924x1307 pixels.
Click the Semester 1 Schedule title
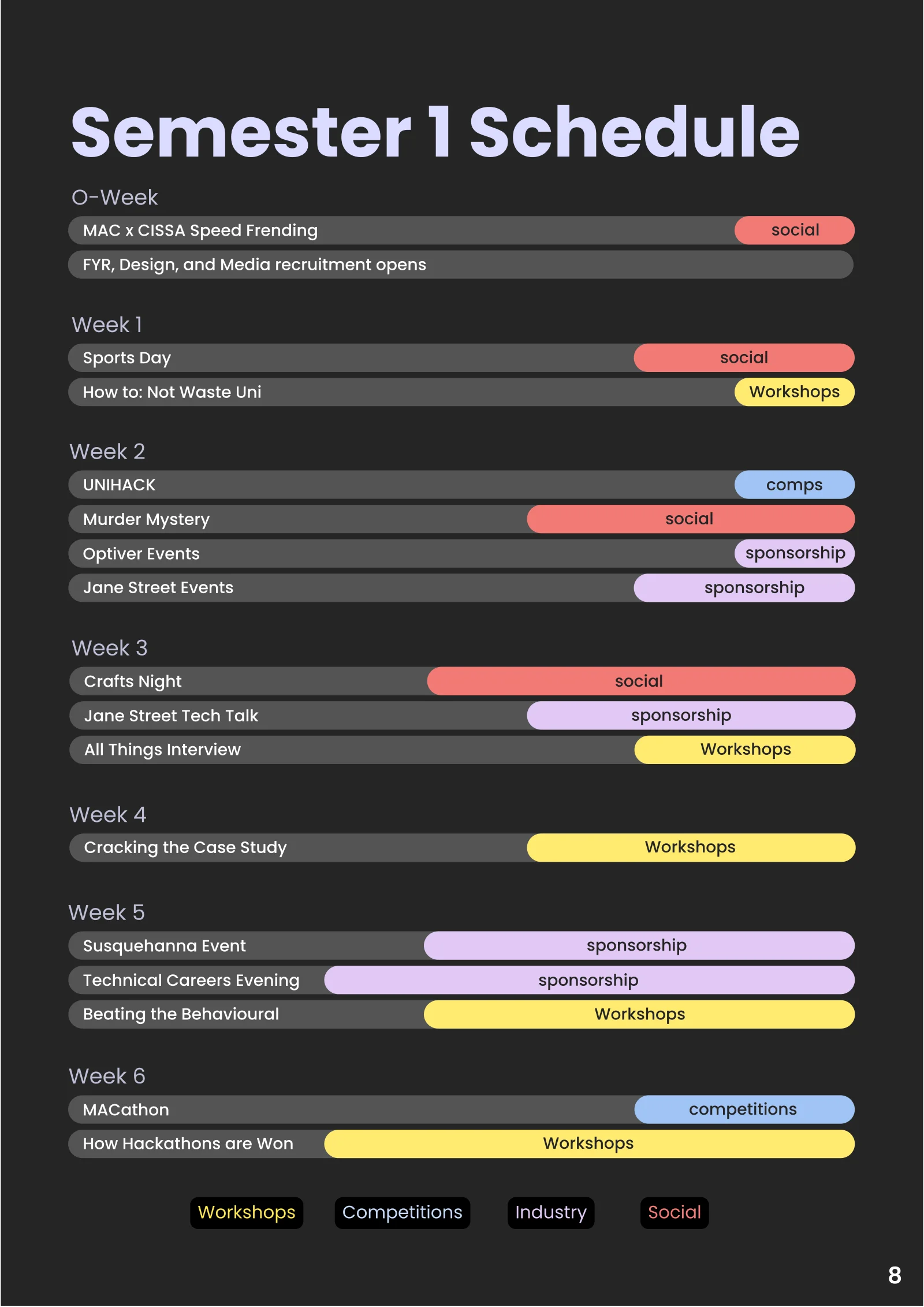pyautogui.click(x=434, y=132)
